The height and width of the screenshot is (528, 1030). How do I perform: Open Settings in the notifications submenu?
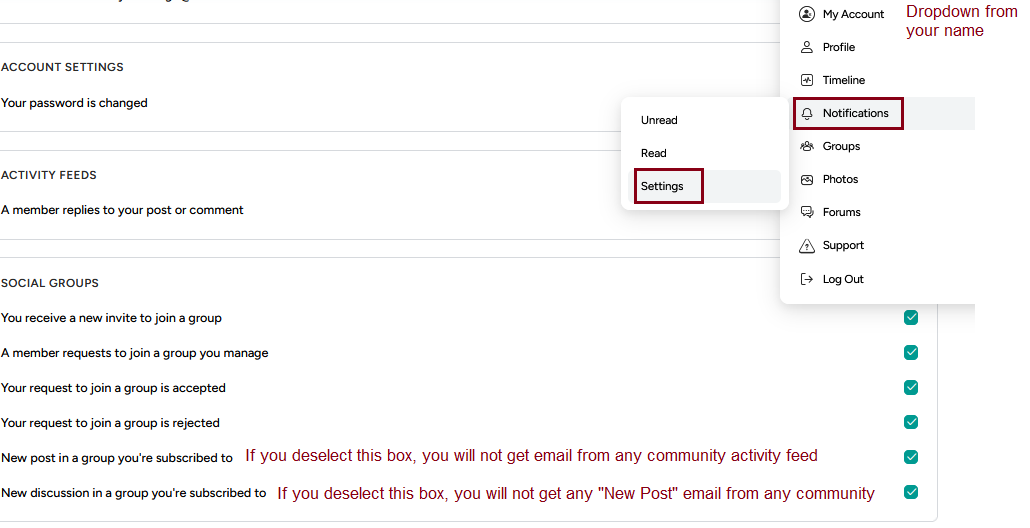coord(661,187)
